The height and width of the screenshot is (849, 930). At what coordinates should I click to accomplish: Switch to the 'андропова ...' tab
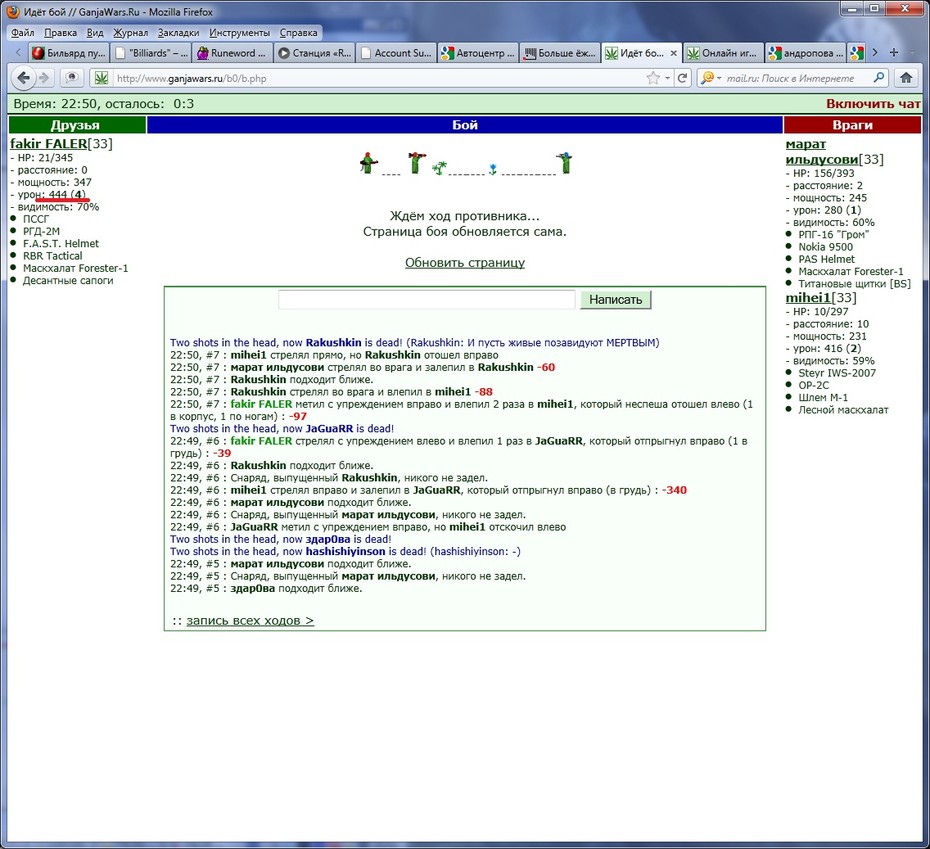(x=805, y=53)
